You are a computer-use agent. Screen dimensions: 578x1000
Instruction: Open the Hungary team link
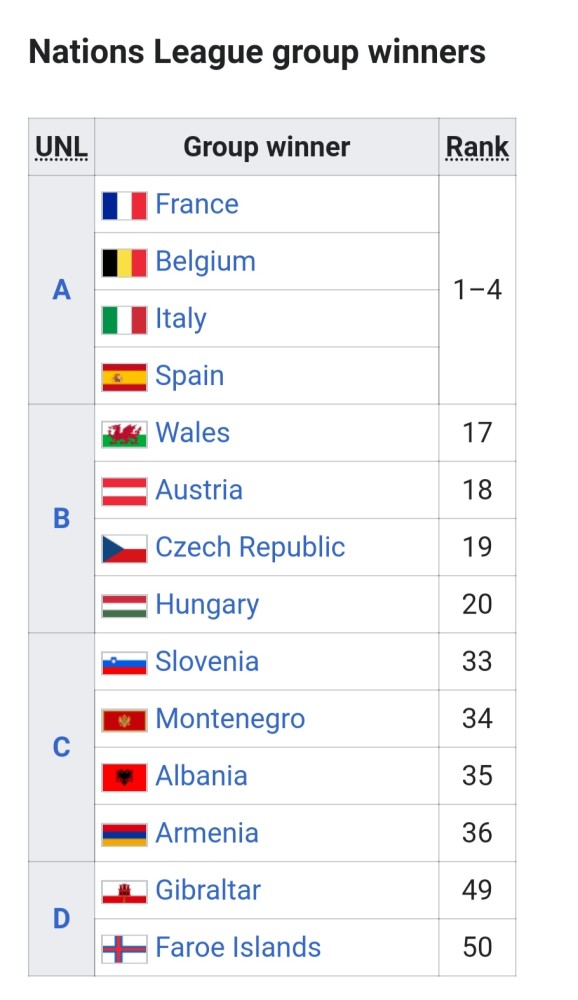[207, 605]
